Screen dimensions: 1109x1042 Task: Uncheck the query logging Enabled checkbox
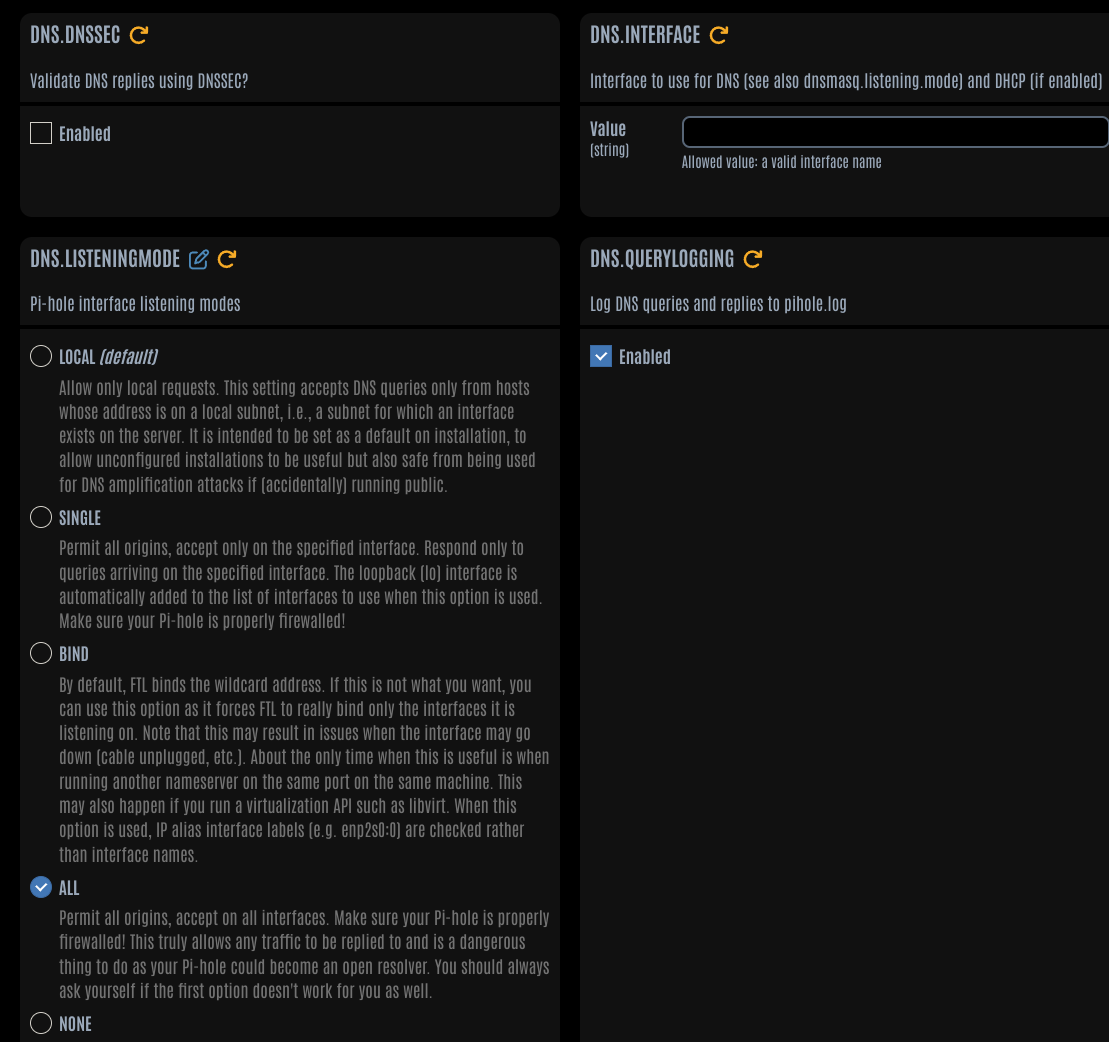tap(601, 356)
